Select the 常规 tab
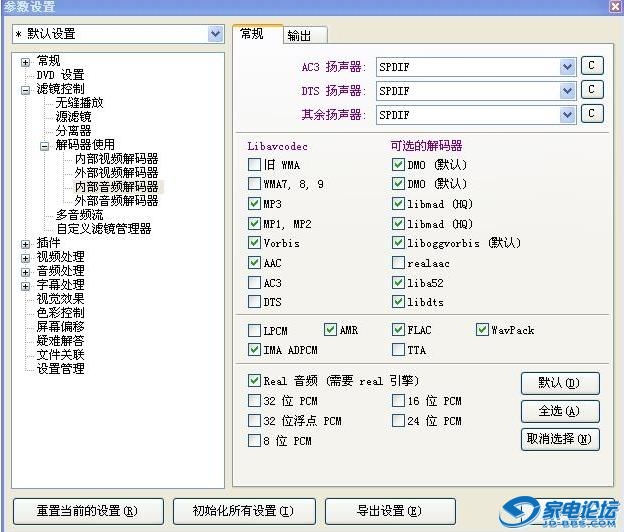 click(257, 34)
